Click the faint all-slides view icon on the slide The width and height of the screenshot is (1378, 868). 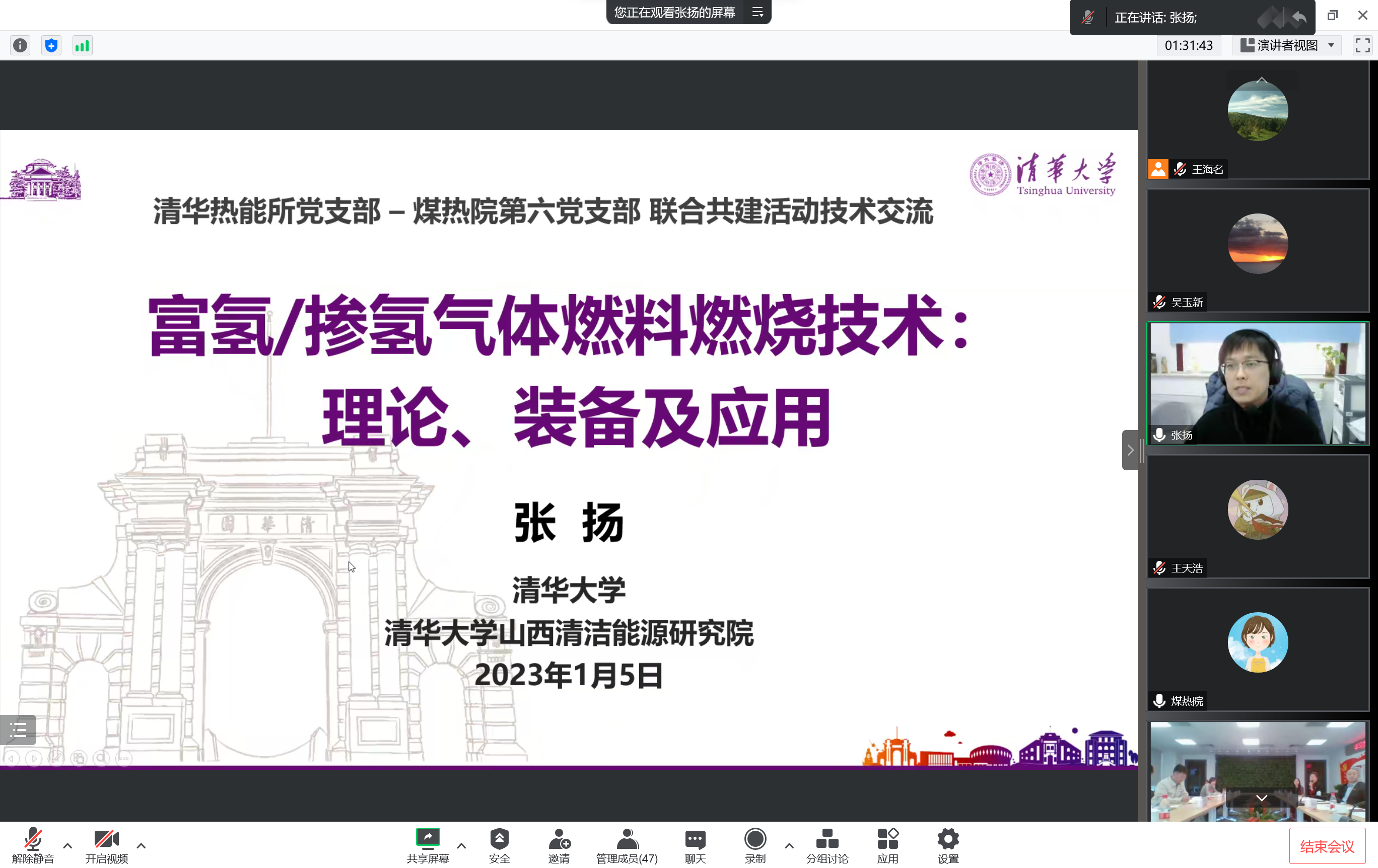[79, 758]
